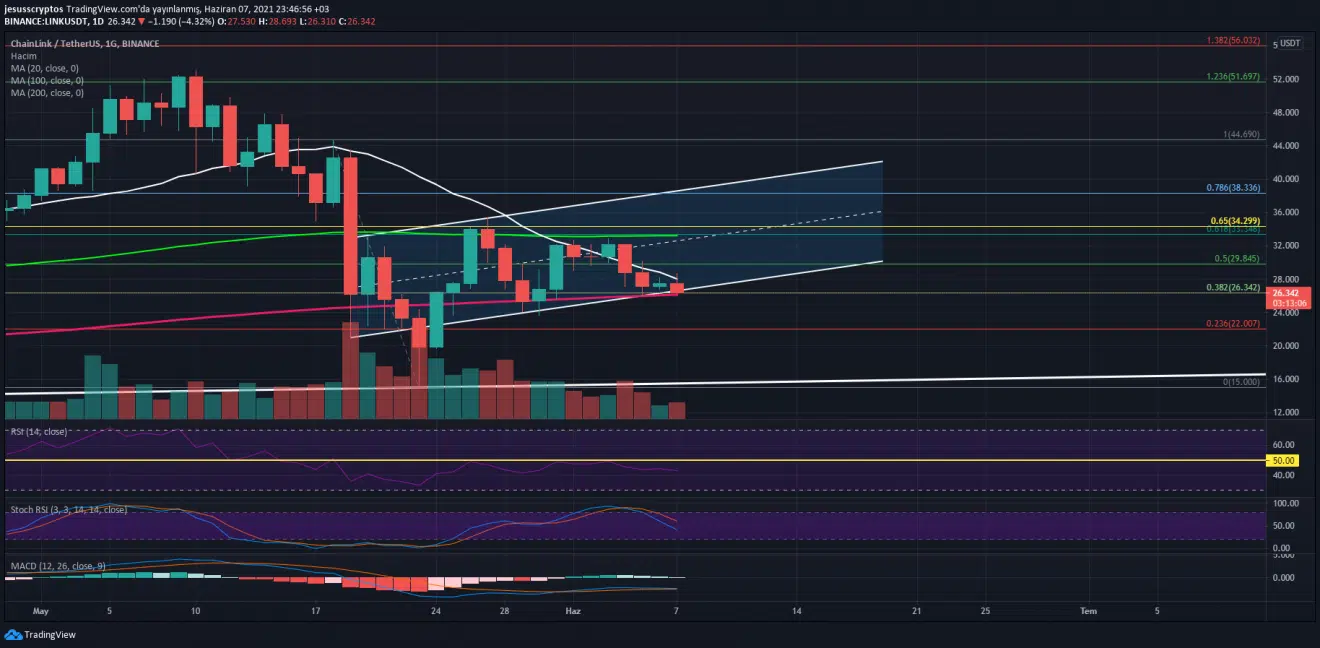Open the USDT currency selector
Image resolution: width=1320 pixels, height=648 pixels.
coord(1290,44)
